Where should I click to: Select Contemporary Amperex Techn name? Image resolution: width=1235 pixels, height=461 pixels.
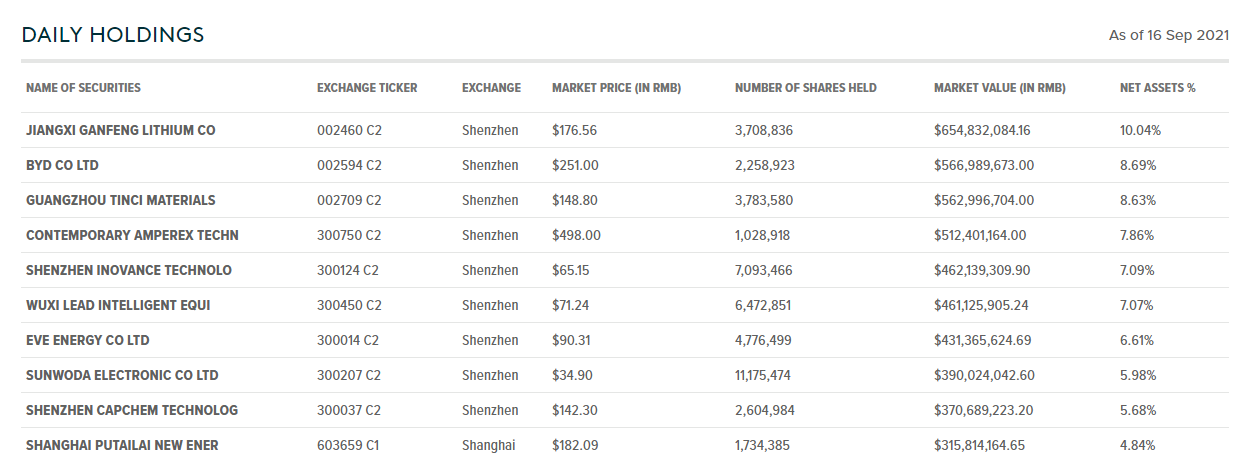[132, 235]
